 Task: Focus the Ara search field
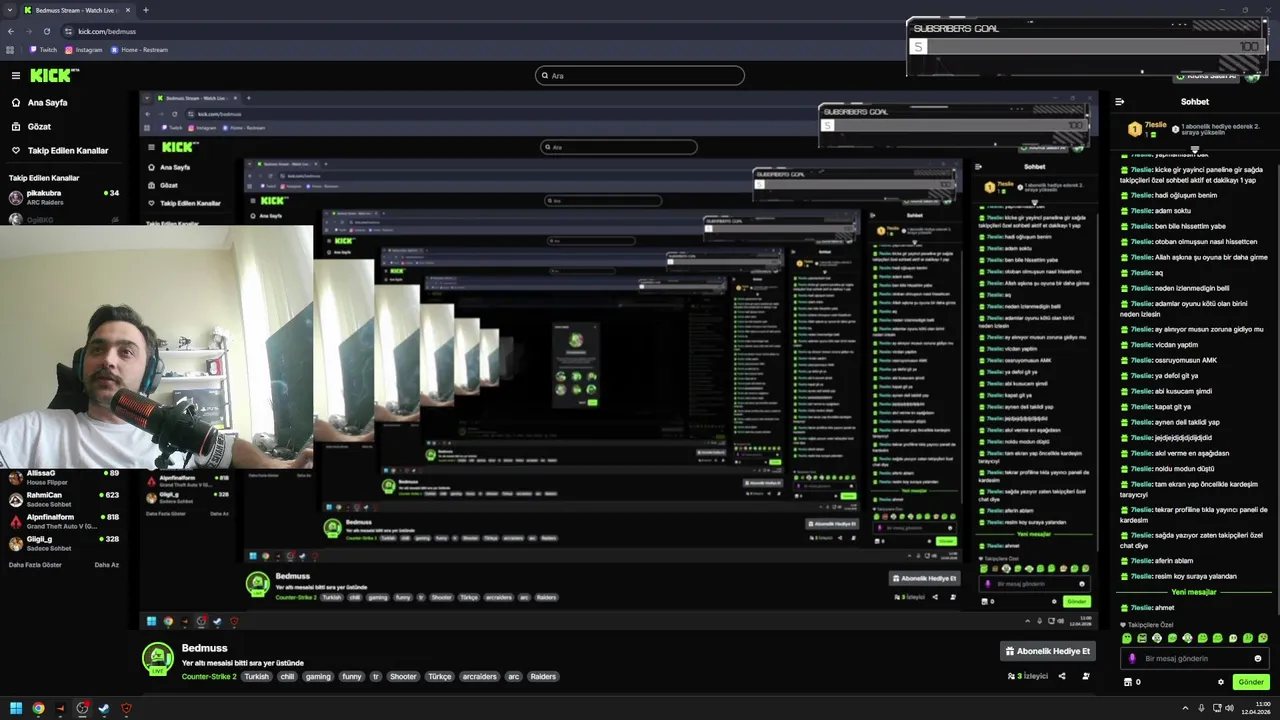pos(640,75)
